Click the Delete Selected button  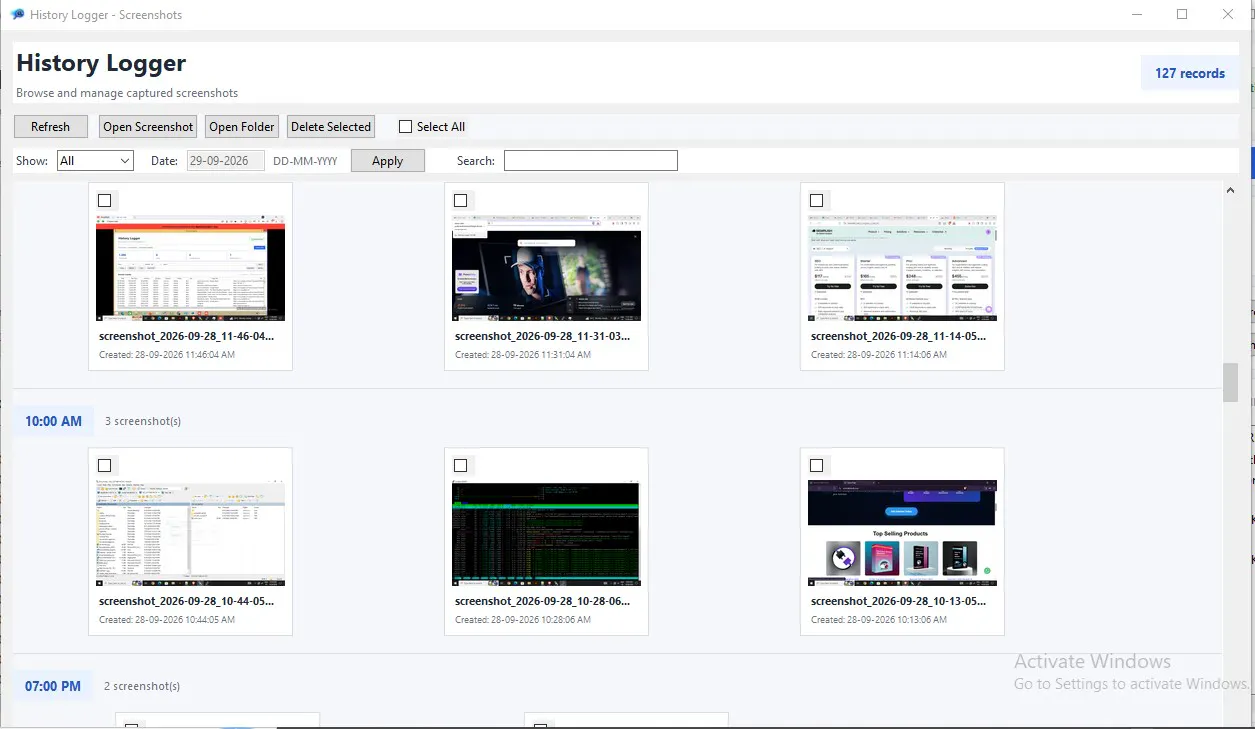[331, 127]
